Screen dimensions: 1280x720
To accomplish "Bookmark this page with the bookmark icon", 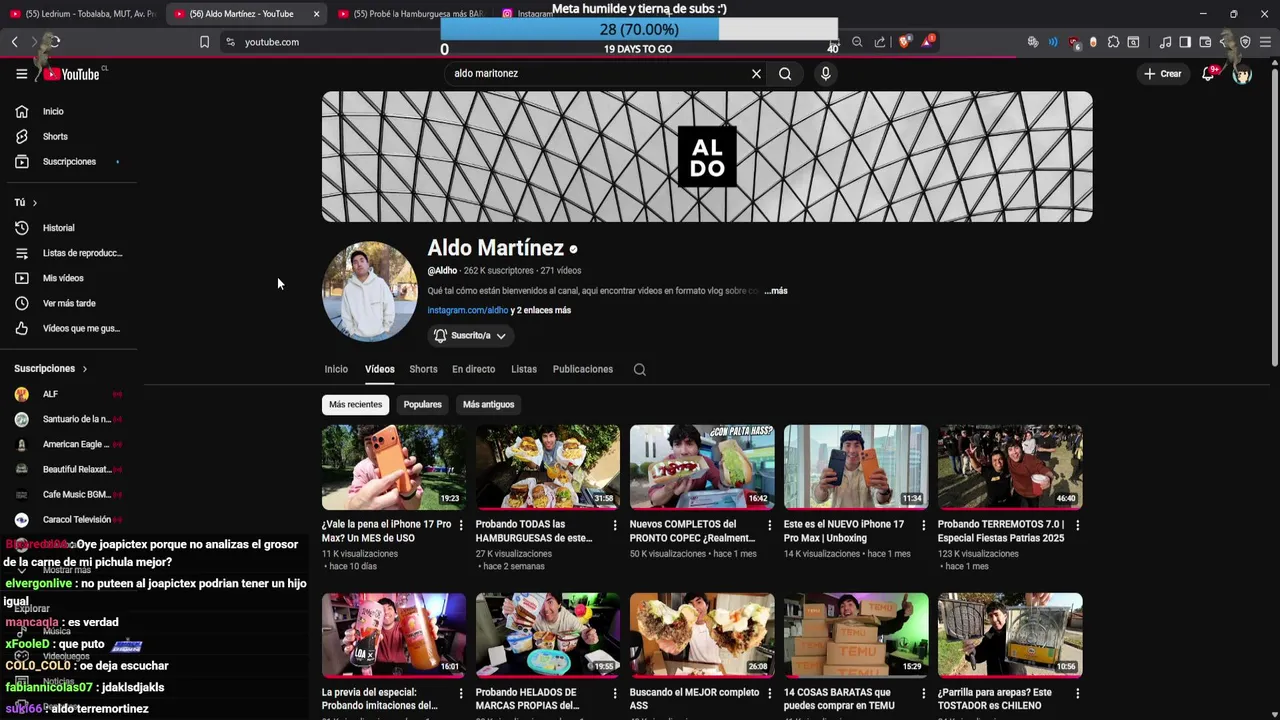I will pos(204,42).
